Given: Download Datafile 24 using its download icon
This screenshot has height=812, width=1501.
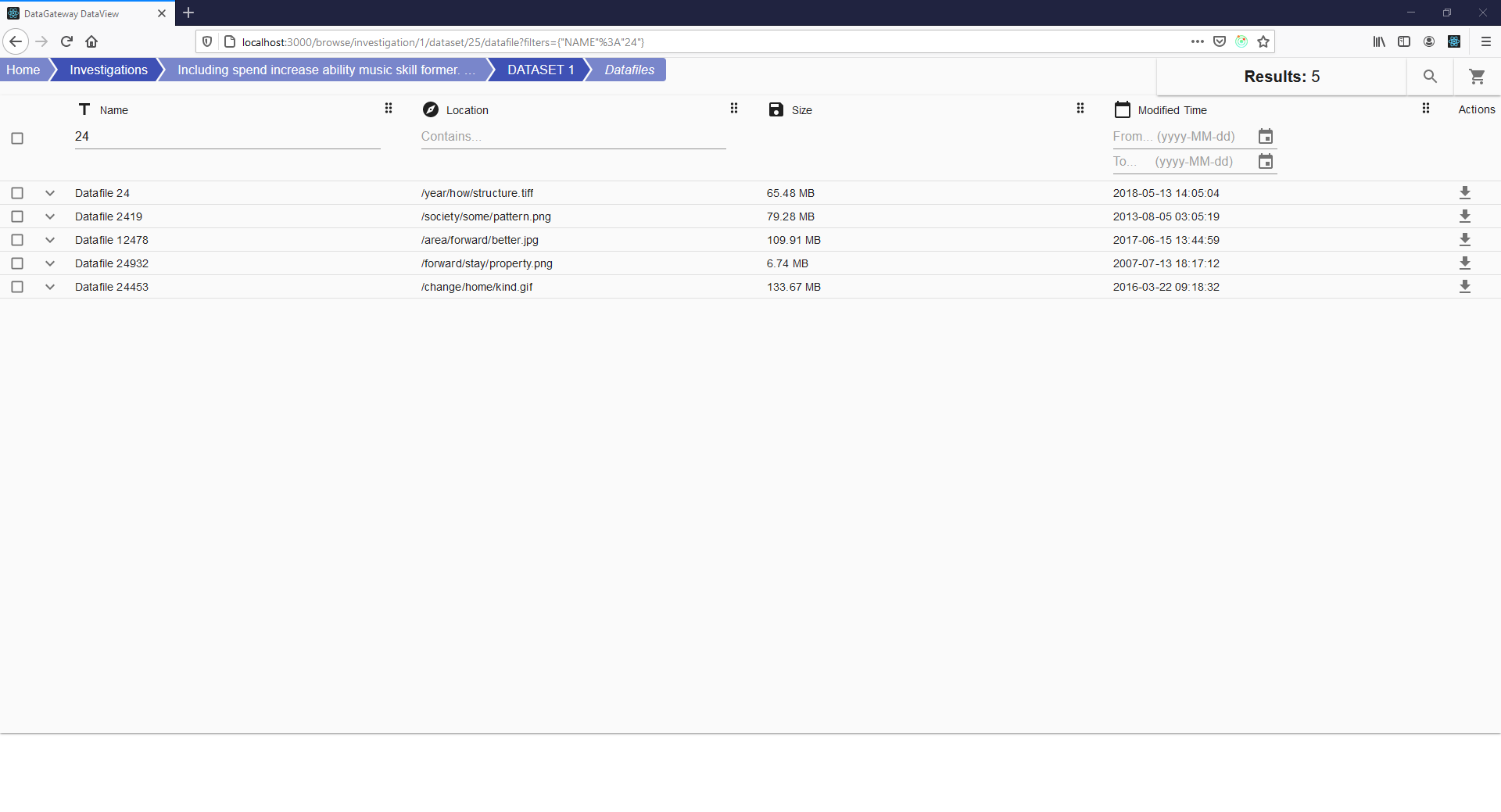Looking at the screenshot, I should (1465, 192).
